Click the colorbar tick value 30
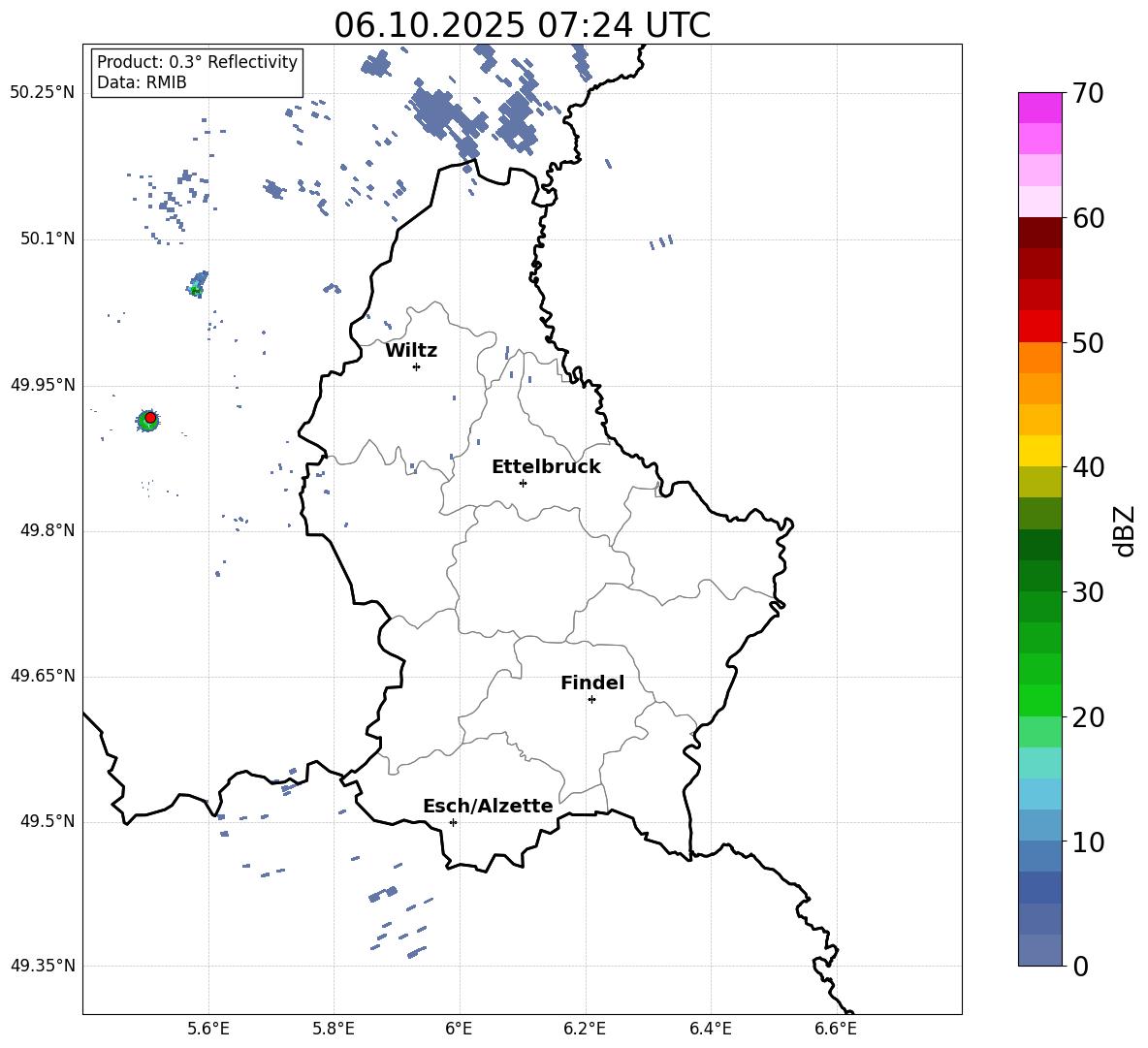 point(1087,592)
